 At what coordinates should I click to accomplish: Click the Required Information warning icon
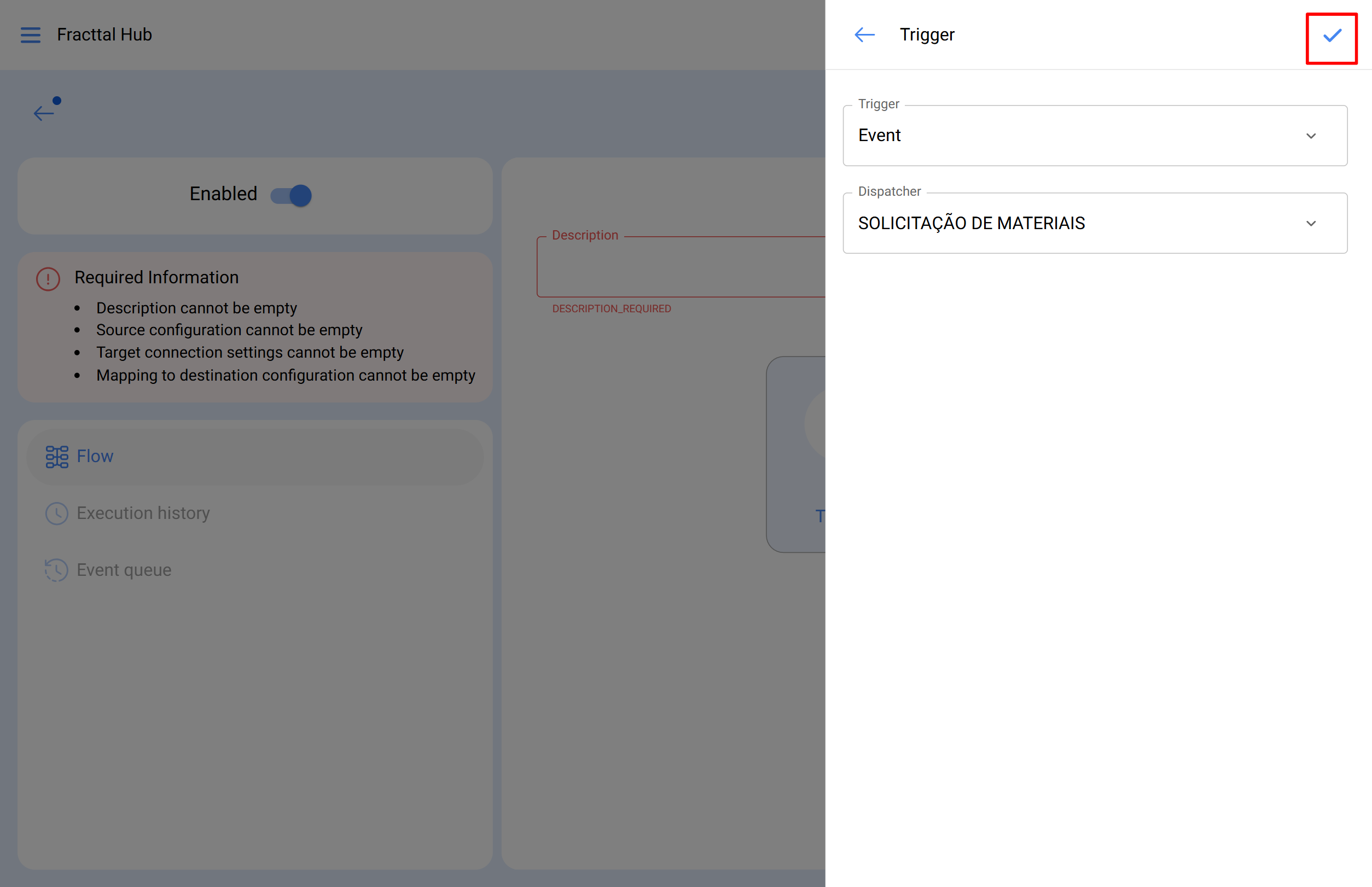click(47, 278)
